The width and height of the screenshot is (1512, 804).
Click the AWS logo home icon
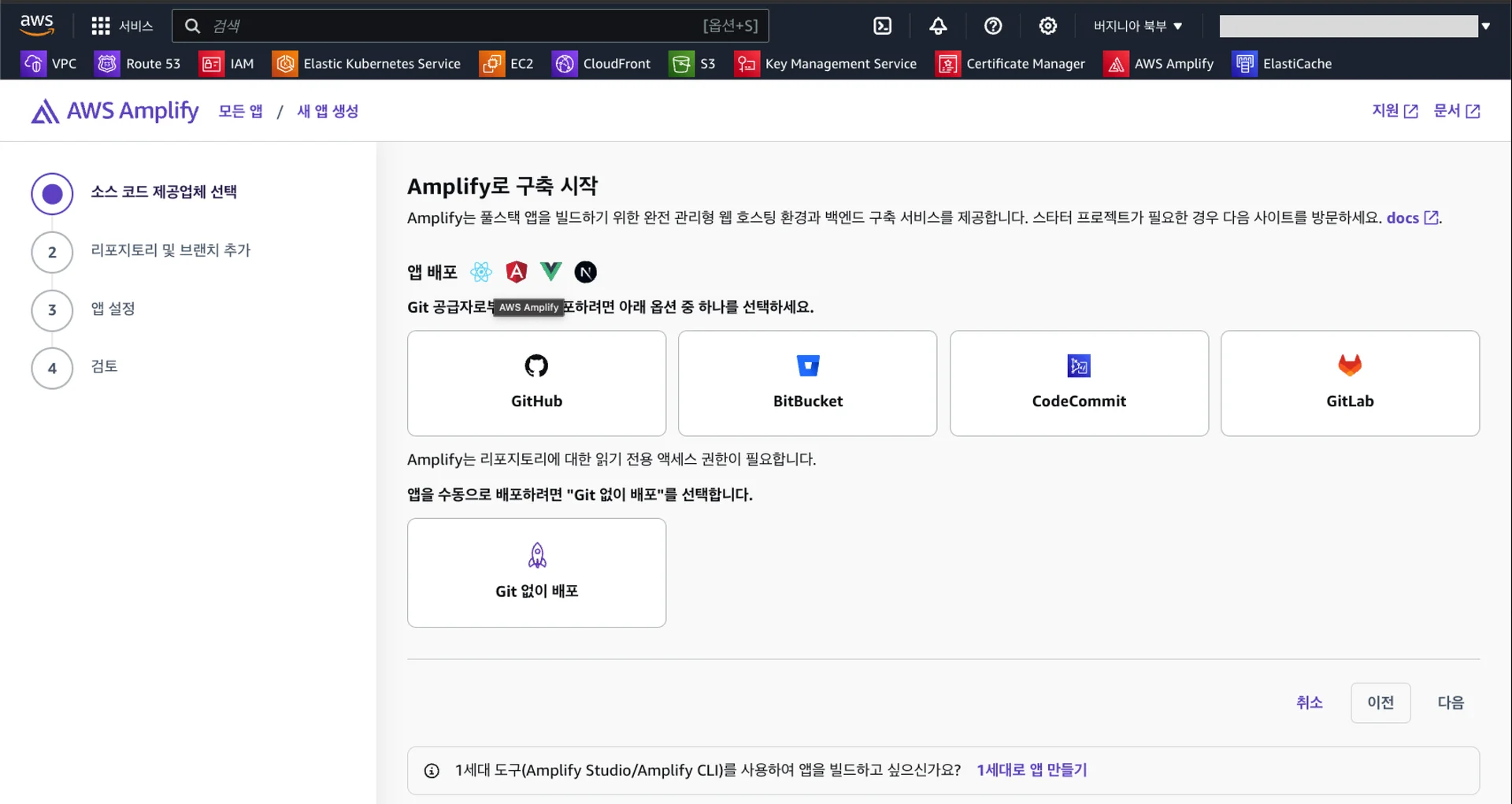click(x=37, y=25)
